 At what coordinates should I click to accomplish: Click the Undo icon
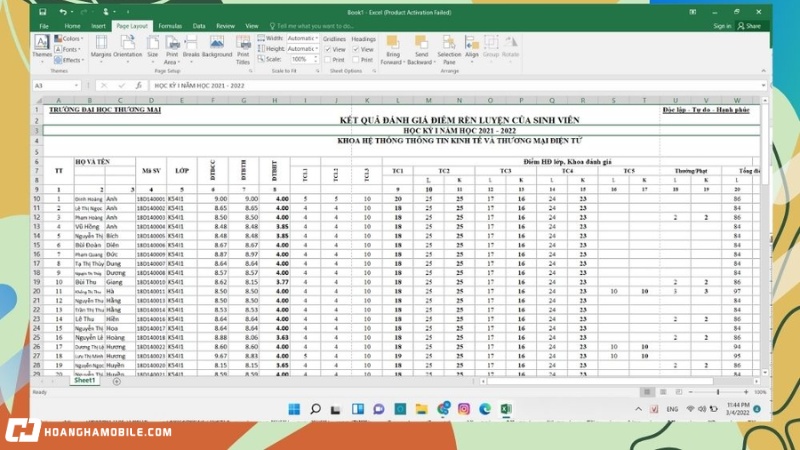pyautogui.click(x=62, y=12)
